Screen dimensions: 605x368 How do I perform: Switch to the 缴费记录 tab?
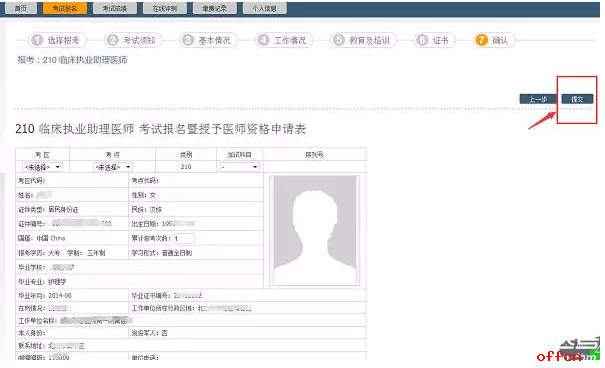click(x=215, y=8)
